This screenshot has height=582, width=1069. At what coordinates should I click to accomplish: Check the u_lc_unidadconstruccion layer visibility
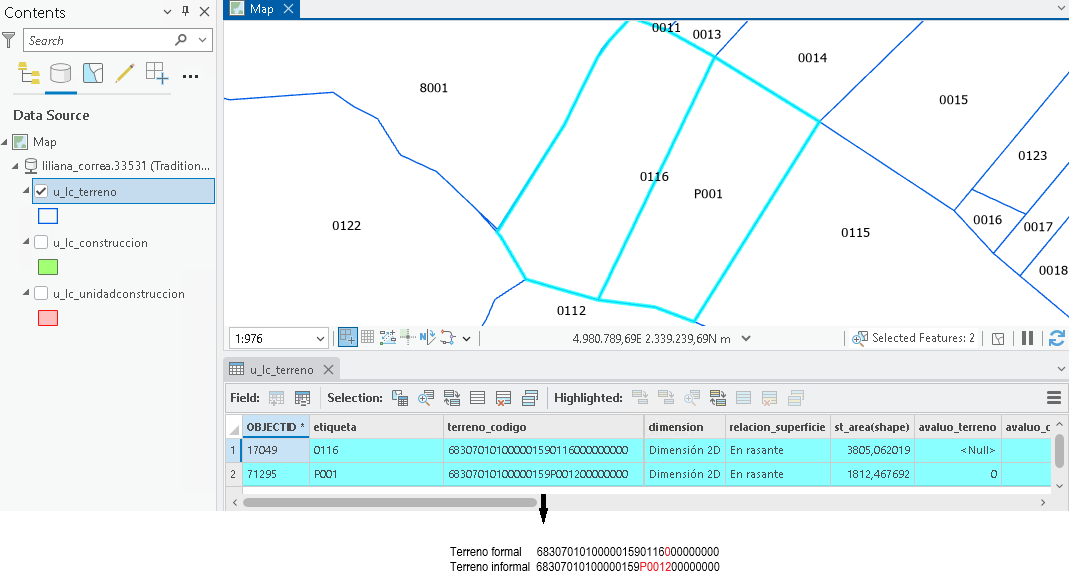tap(41, 294)
